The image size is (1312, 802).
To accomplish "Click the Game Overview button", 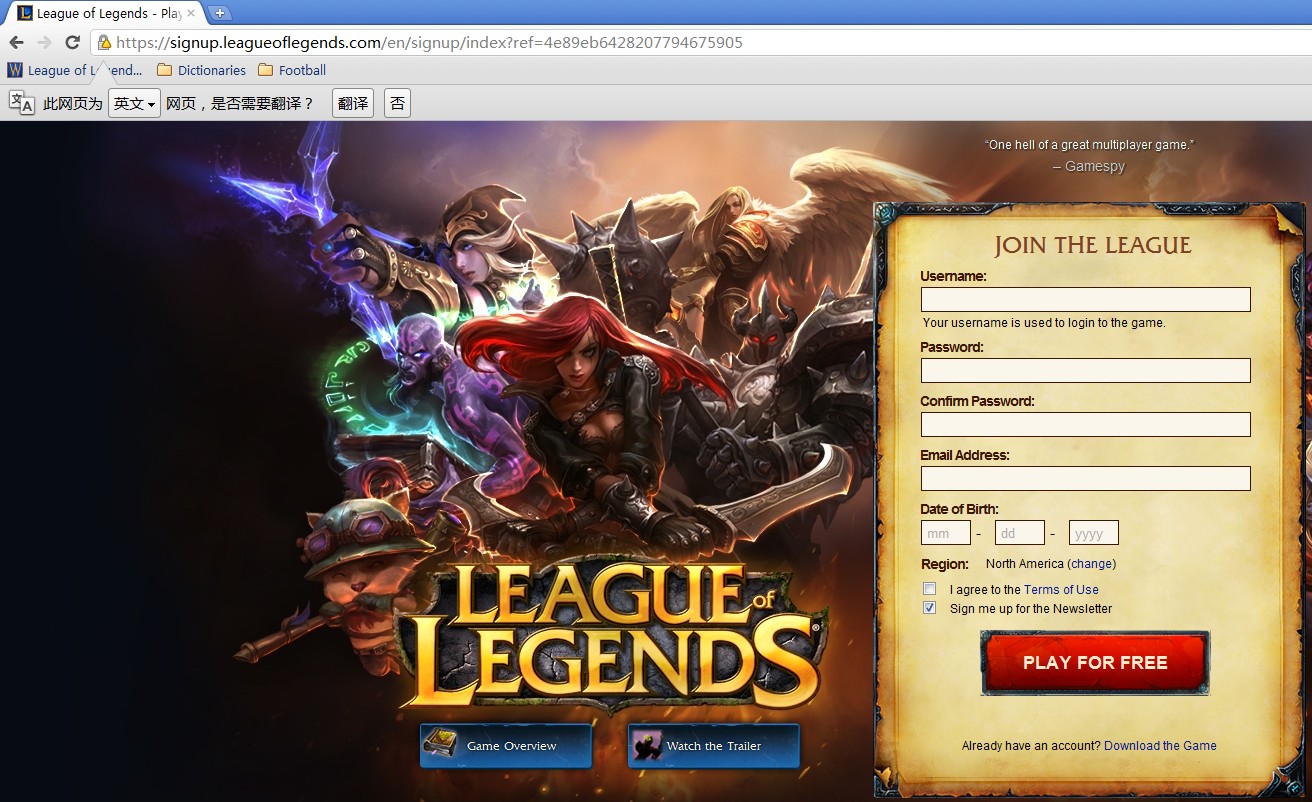I will point(506,746).
